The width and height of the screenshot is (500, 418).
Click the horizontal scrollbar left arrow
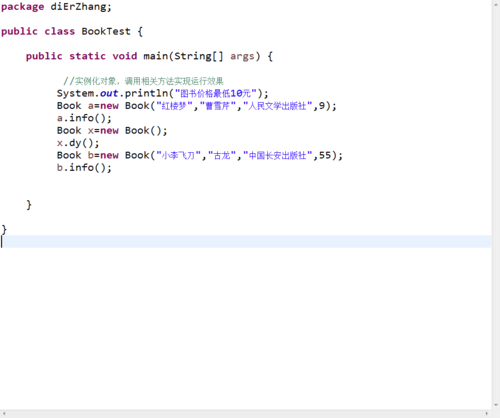tap(4, 414)
